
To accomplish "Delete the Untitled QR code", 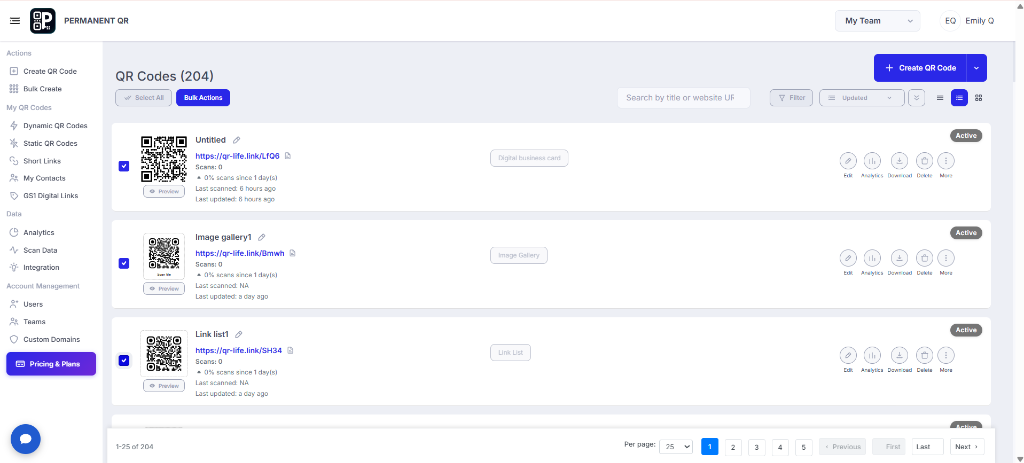I will point(924,161).
